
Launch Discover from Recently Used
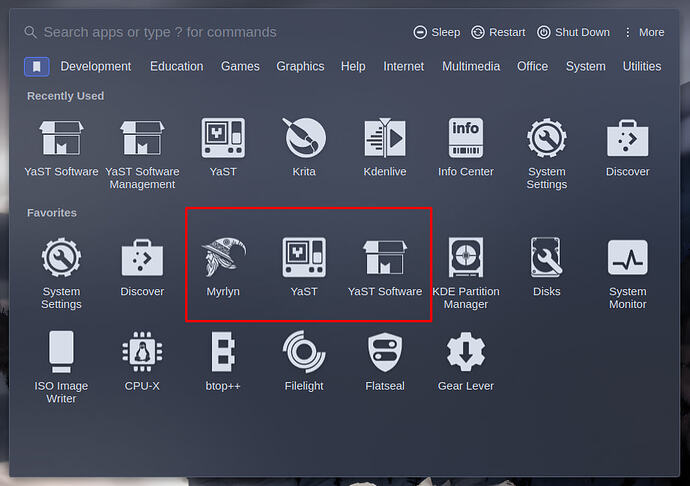pos(628,148)
